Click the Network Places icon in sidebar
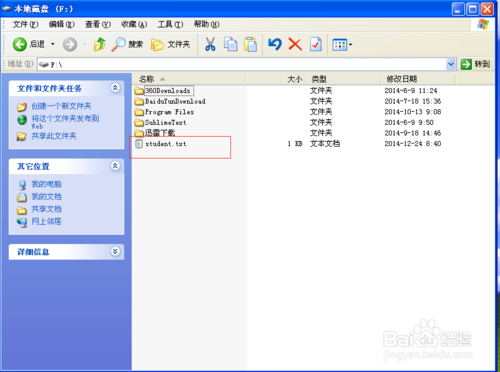This screenshot has width=500, height=372. click(x=22, y=222)
